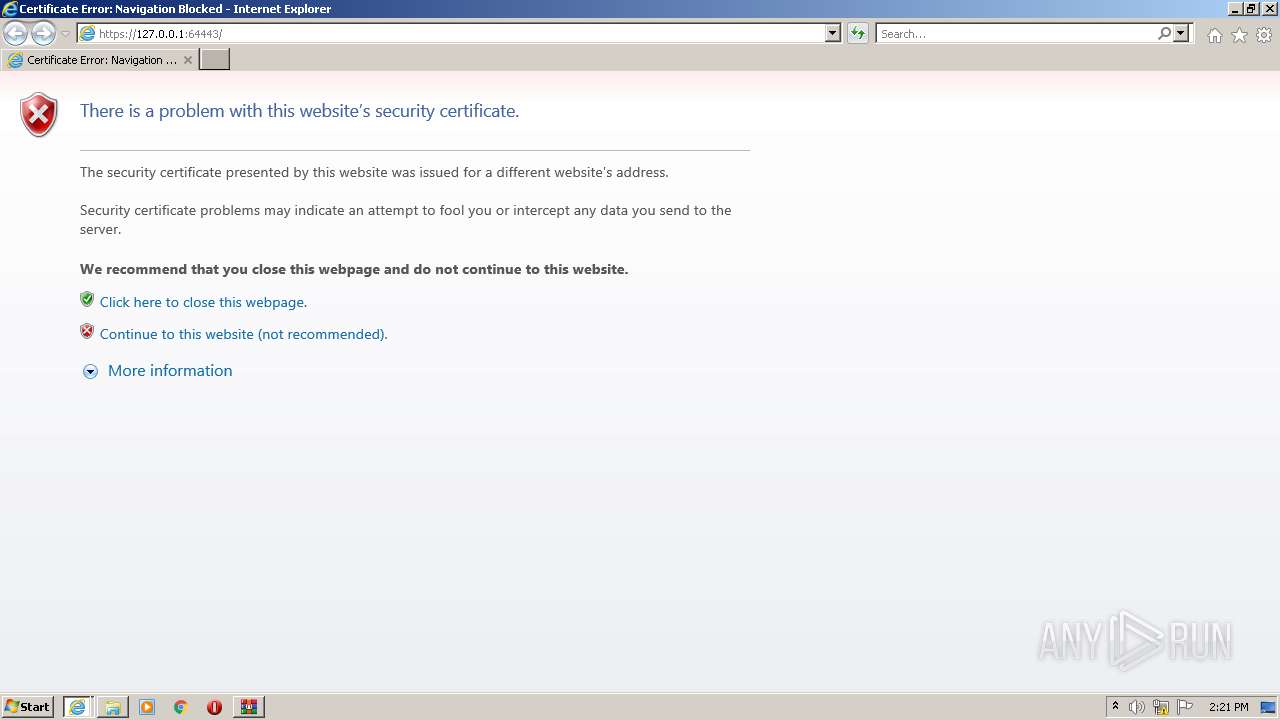This screenshot has width=1280, height=720.
Task: Open the Tools gear icon
Action: [1264, 35]
